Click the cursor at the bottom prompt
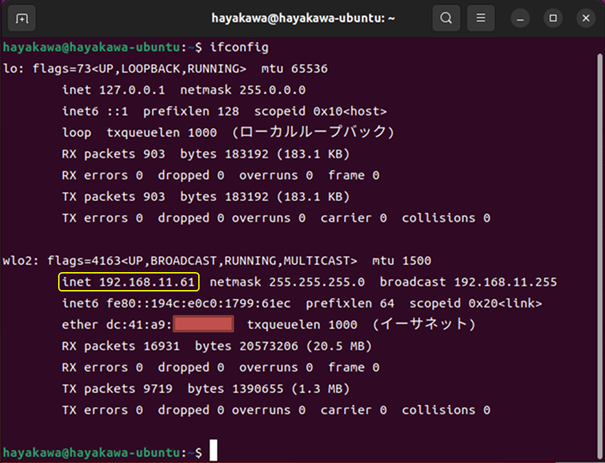 [214, 452]
